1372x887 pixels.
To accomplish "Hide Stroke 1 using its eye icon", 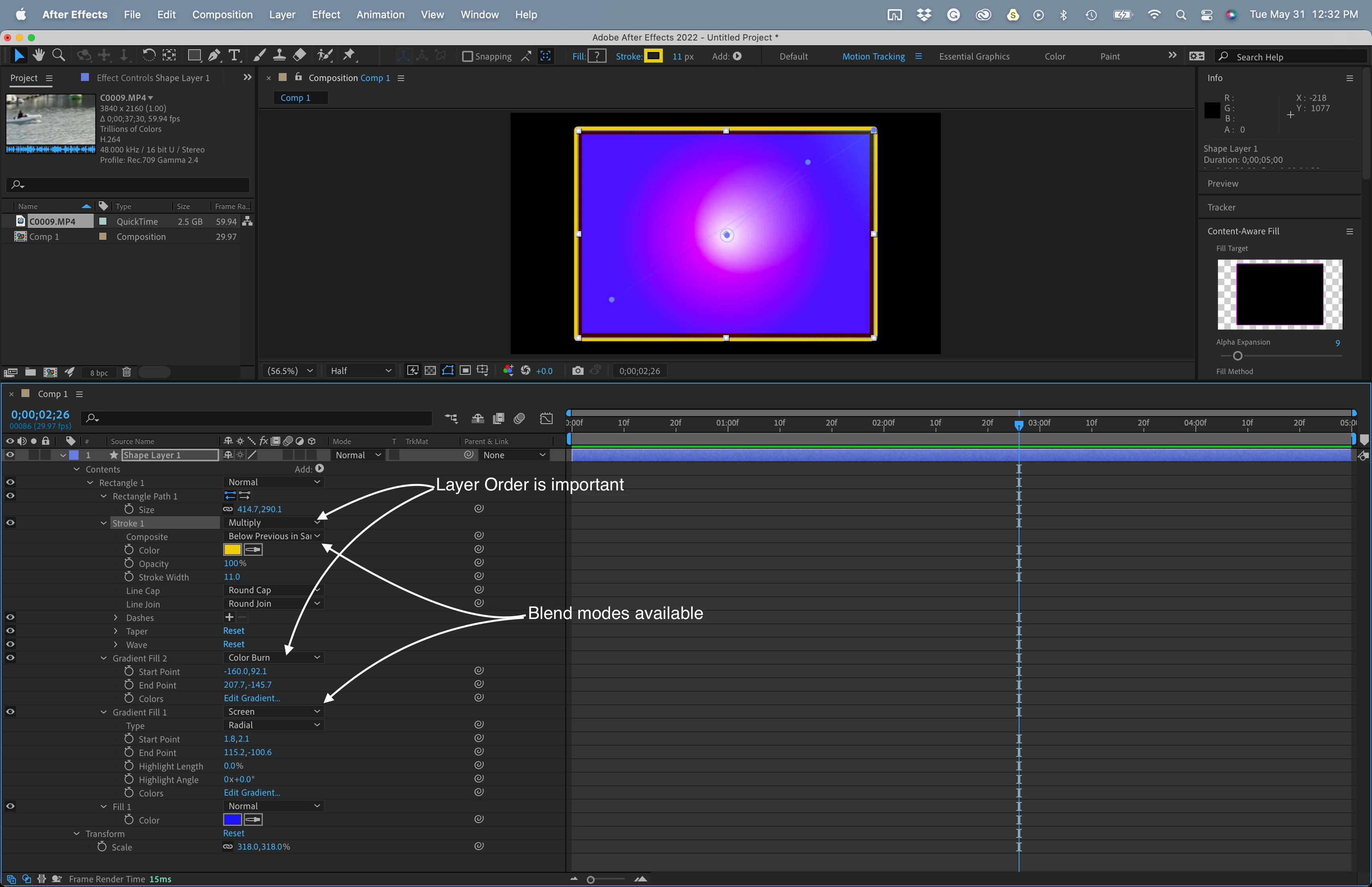I will (x=10, y=523).
